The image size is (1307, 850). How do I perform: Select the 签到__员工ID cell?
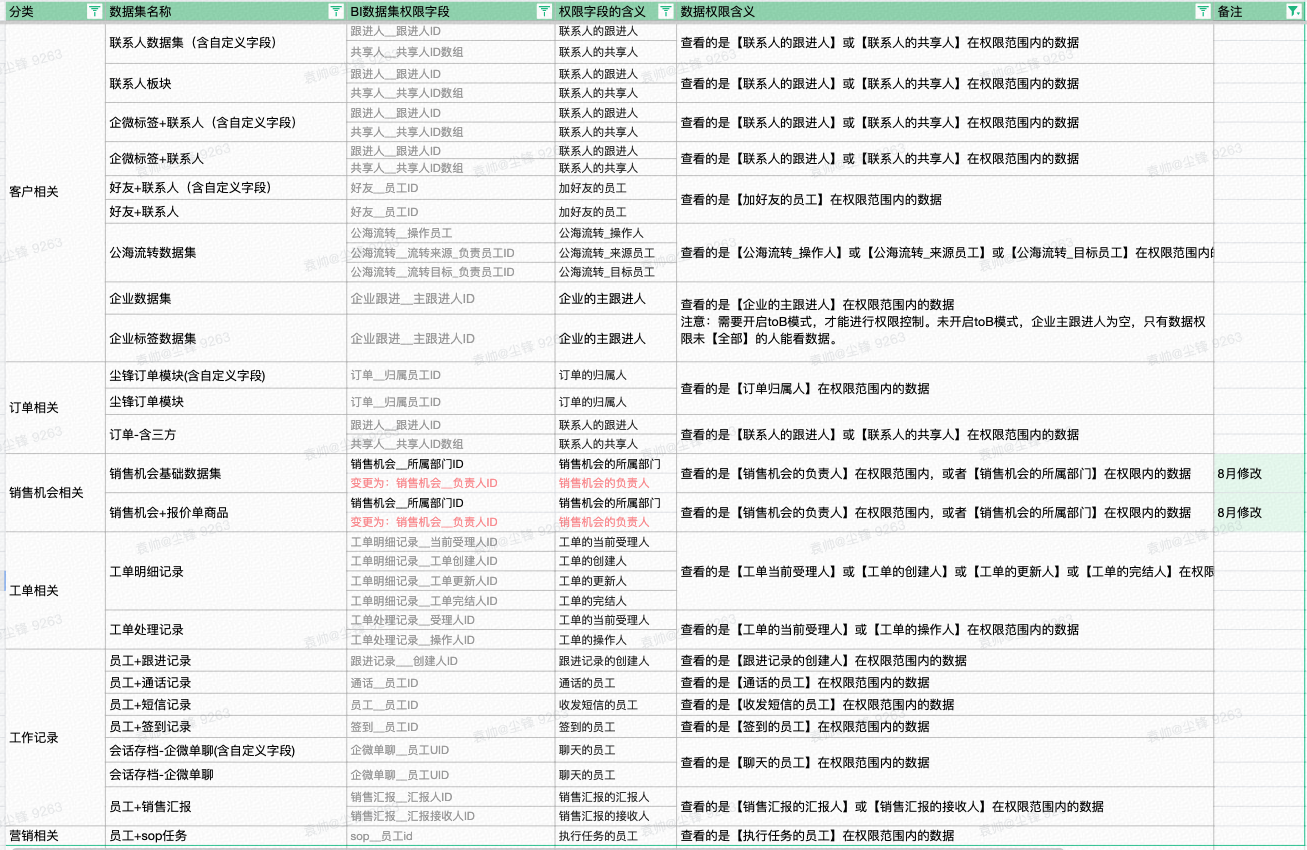pyautogui.click(x=451, y=727)
